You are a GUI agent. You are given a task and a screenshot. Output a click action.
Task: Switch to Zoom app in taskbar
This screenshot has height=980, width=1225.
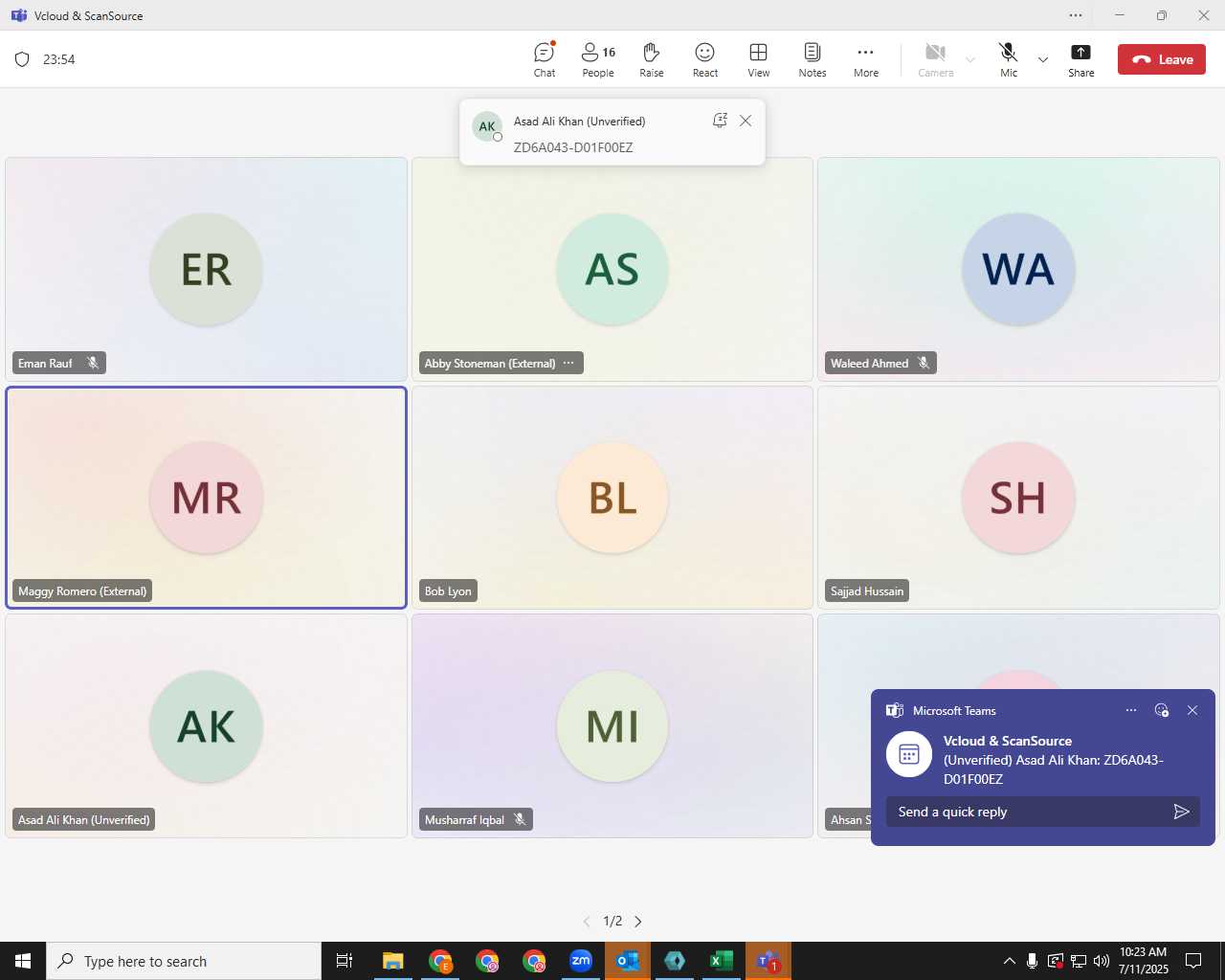tap(581, 961)
